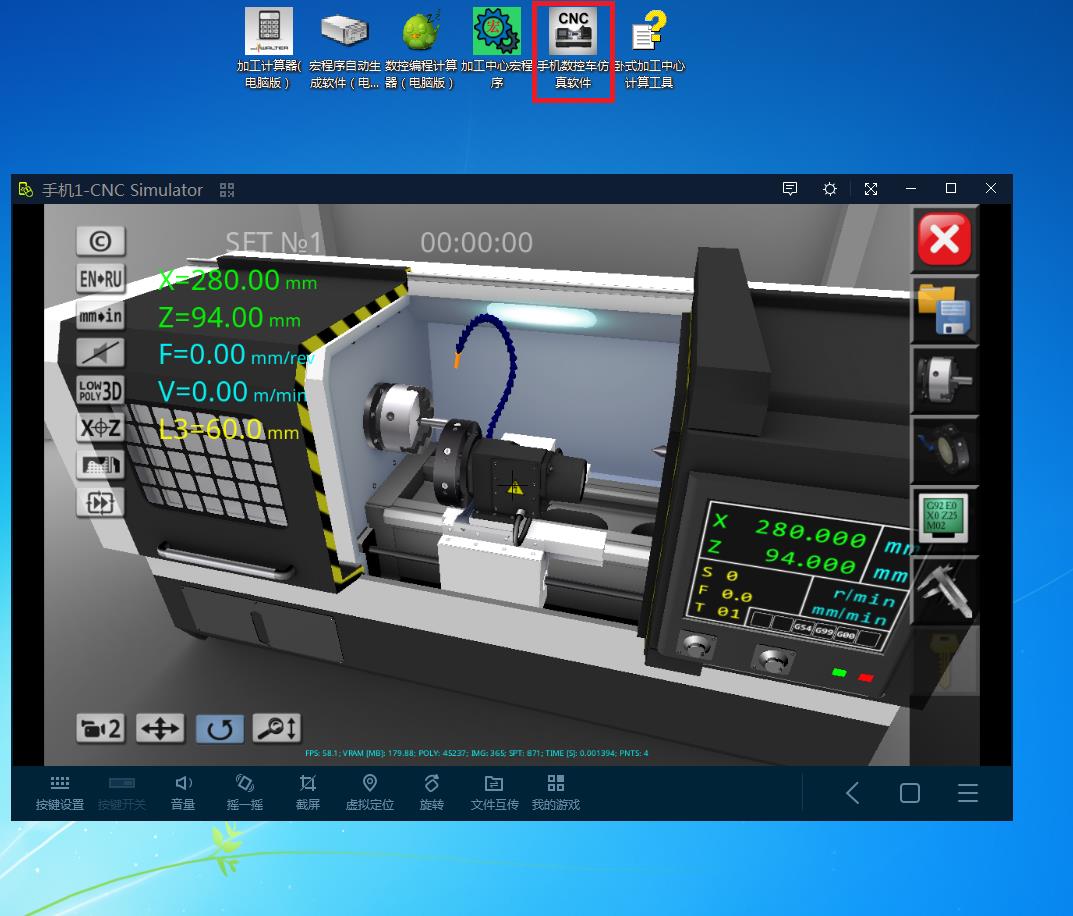The image size is (1073, 916).
Task: Open the G-code program editor icon
Action: pyautogui.click(x=944, y=520)
